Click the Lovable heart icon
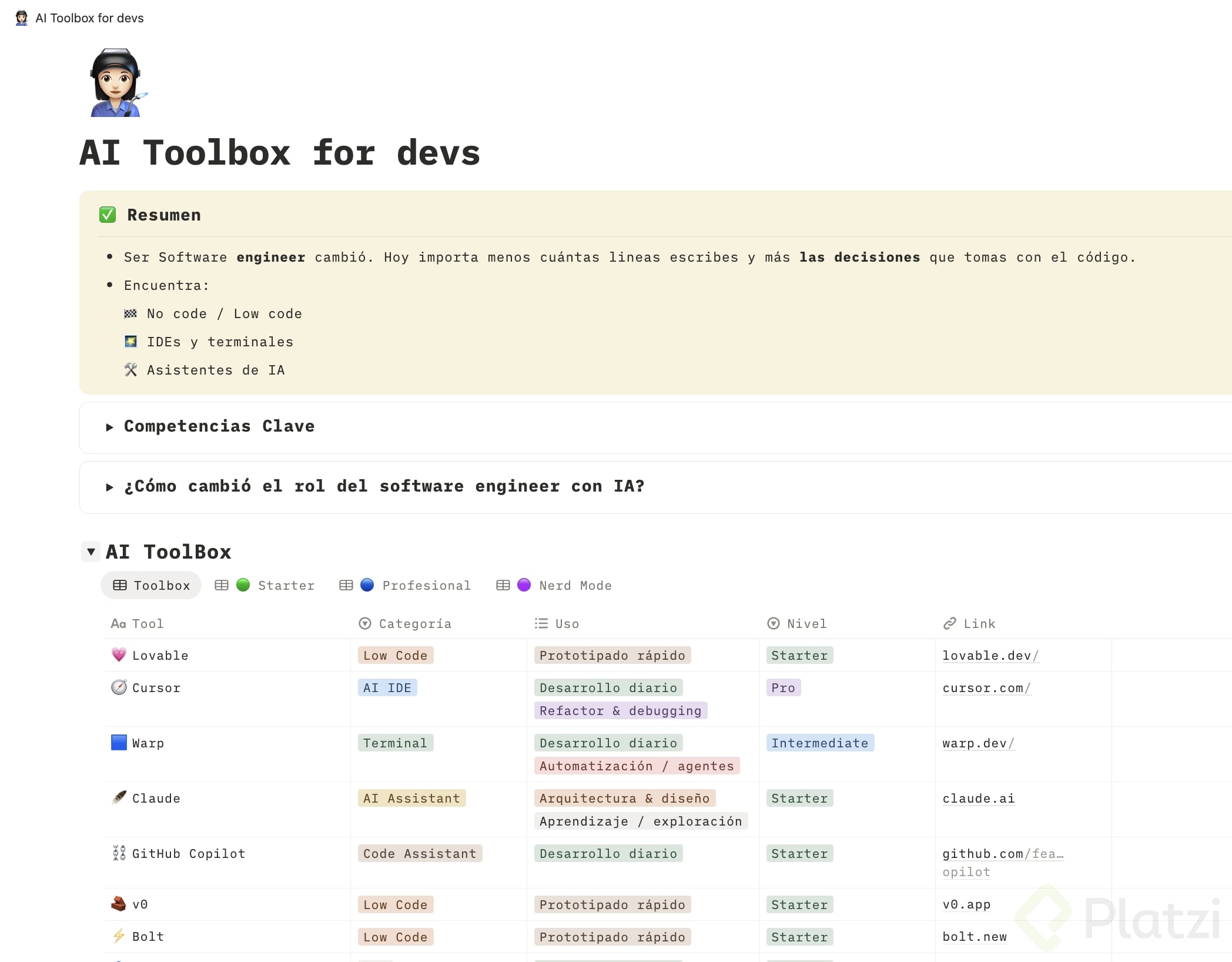Screen dimensions: 1232x962 pos(119,655)
